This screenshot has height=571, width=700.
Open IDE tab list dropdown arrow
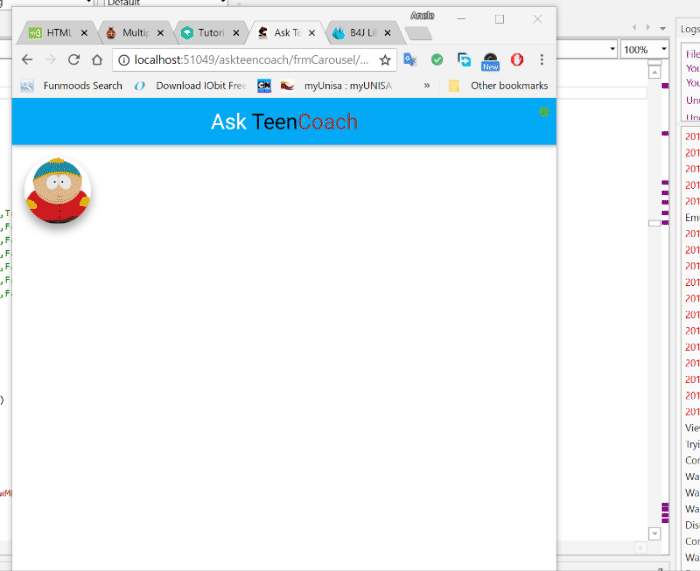point(663,28)
